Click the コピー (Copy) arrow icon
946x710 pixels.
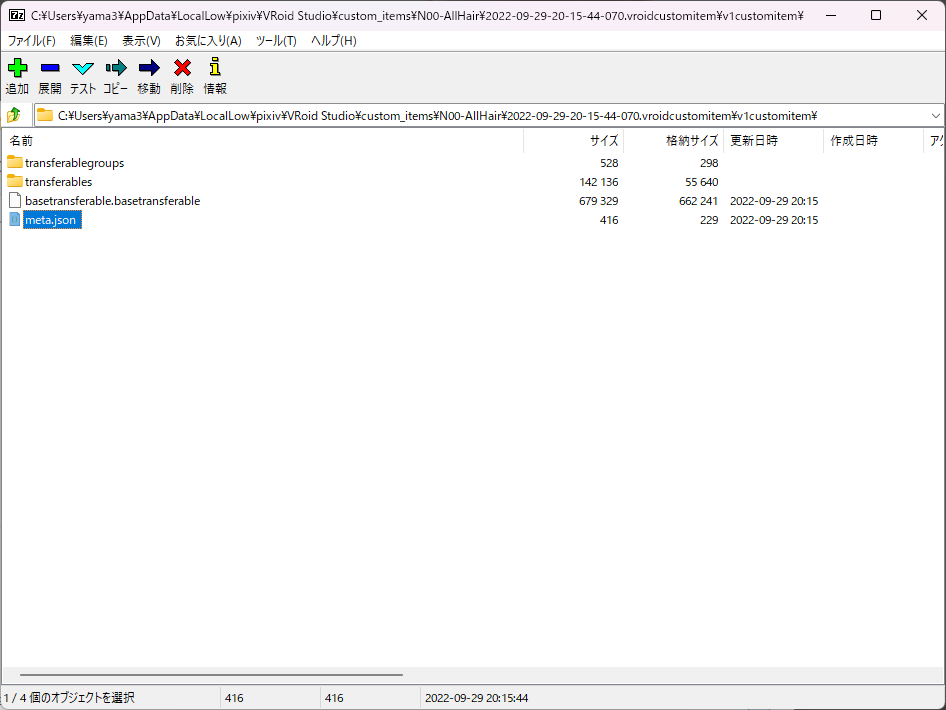[116, 68]
